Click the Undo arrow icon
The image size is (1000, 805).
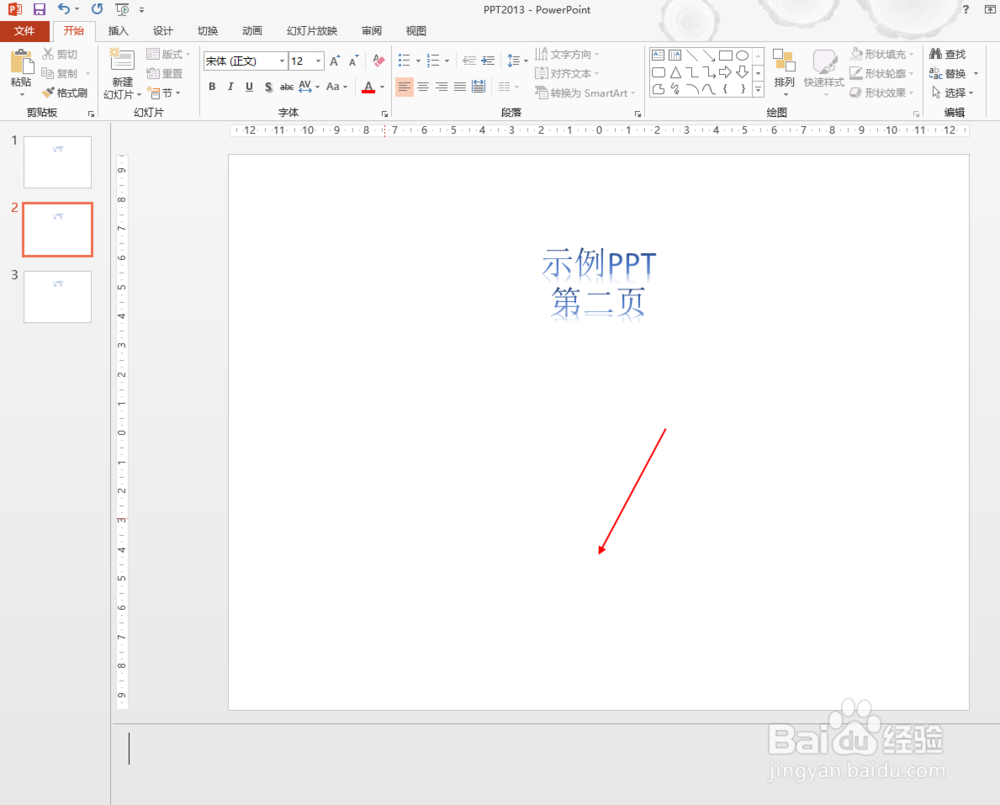point(64,9)
